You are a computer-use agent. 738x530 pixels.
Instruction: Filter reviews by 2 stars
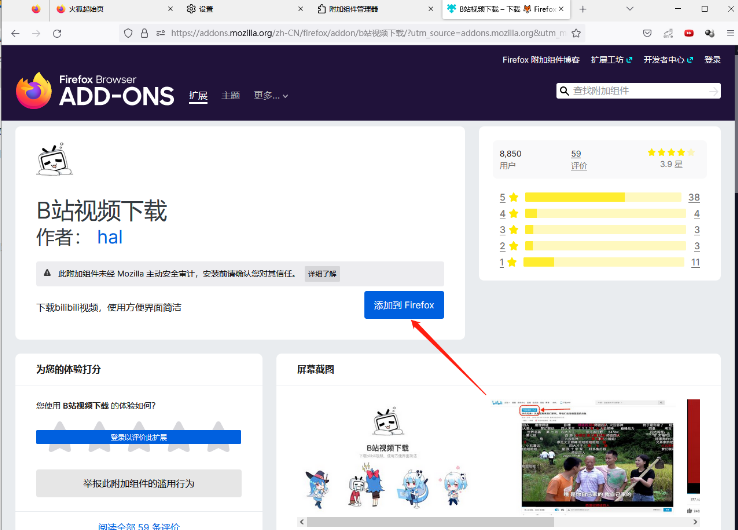509,246
